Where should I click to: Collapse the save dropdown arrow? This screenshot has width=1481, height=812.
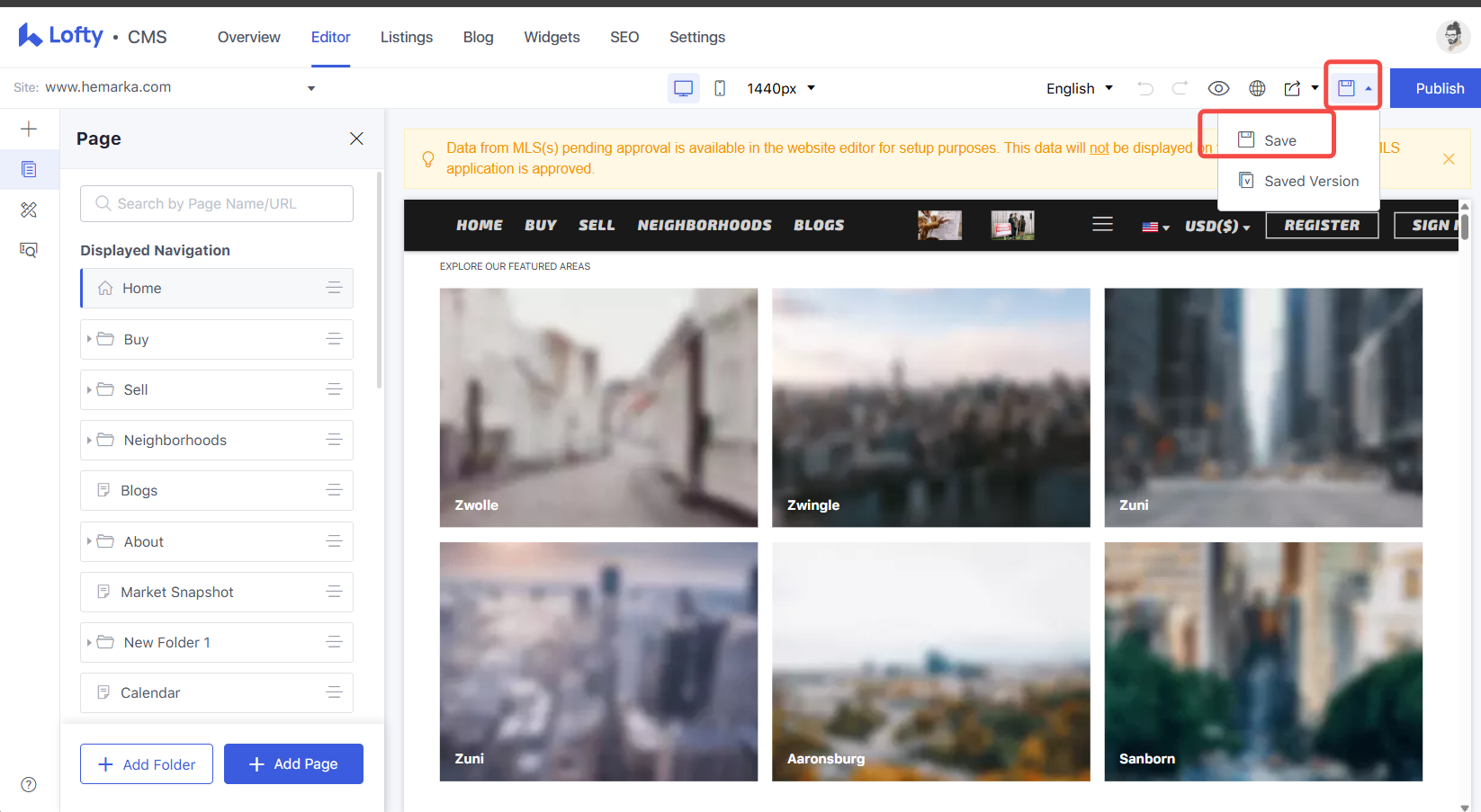click(1368, 88)
